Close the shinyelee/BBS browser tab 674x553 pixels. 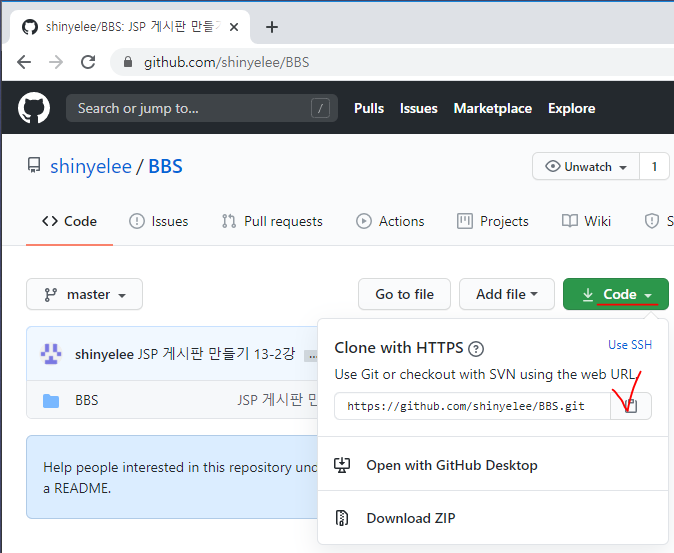click(x=234, y=27)
